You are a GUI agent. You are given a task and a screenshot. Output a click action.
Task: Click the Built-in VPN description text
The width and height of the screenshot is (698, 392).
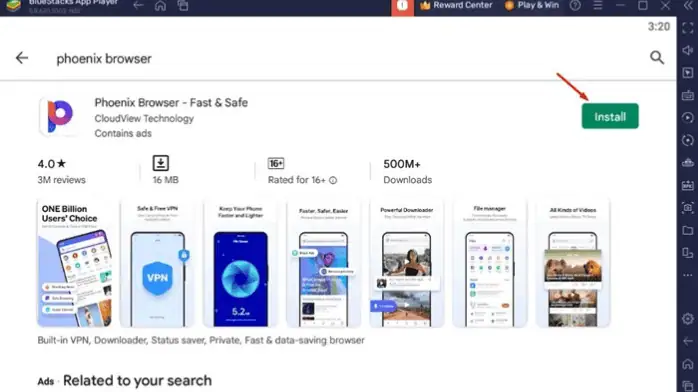click(201, 340)
